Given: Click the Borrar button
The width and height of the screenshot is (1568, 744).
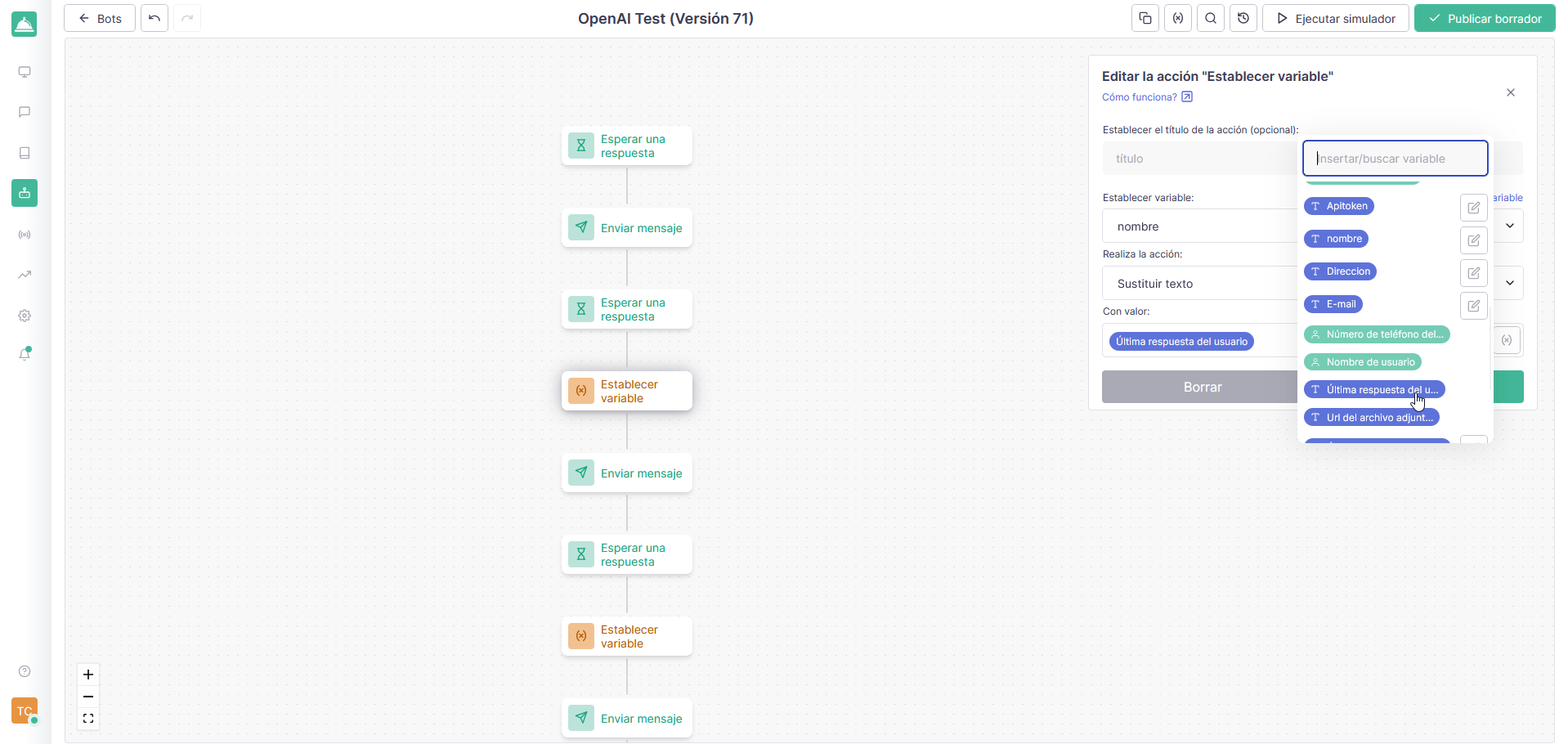Looking at the screenshot, I should point(1202,387).
